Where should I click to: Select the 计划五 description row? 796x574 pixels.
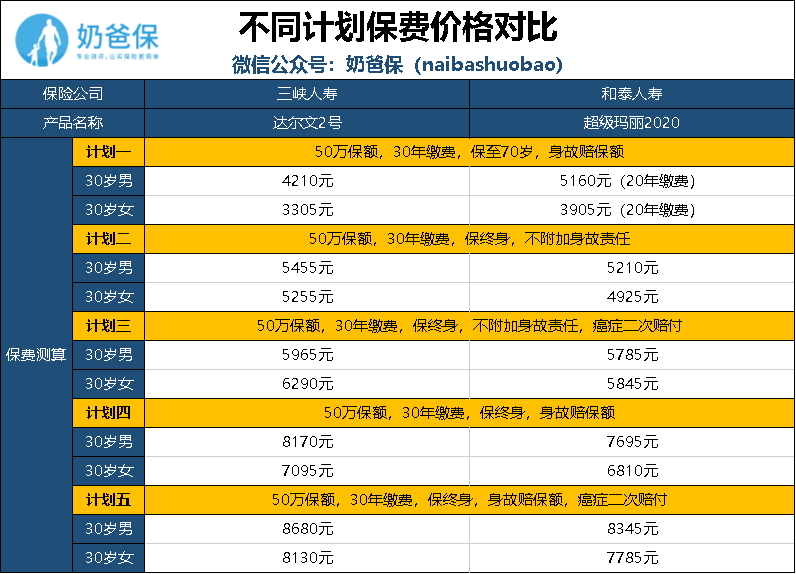tap(470, 500)
